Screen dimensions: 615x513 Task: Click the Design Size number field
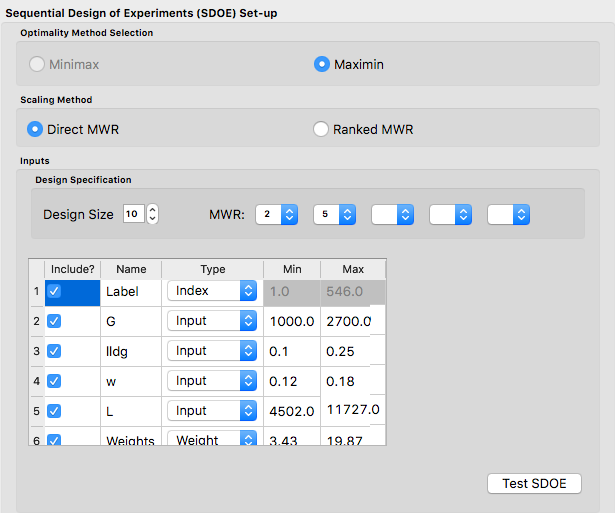click(x=133, y=215)
